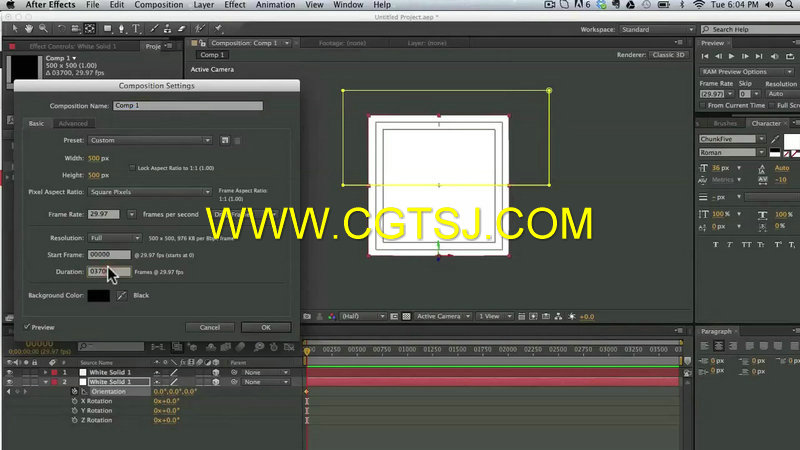Open the Resolution Full dropdown
The image size is (800, 450).
coord(115,238)
